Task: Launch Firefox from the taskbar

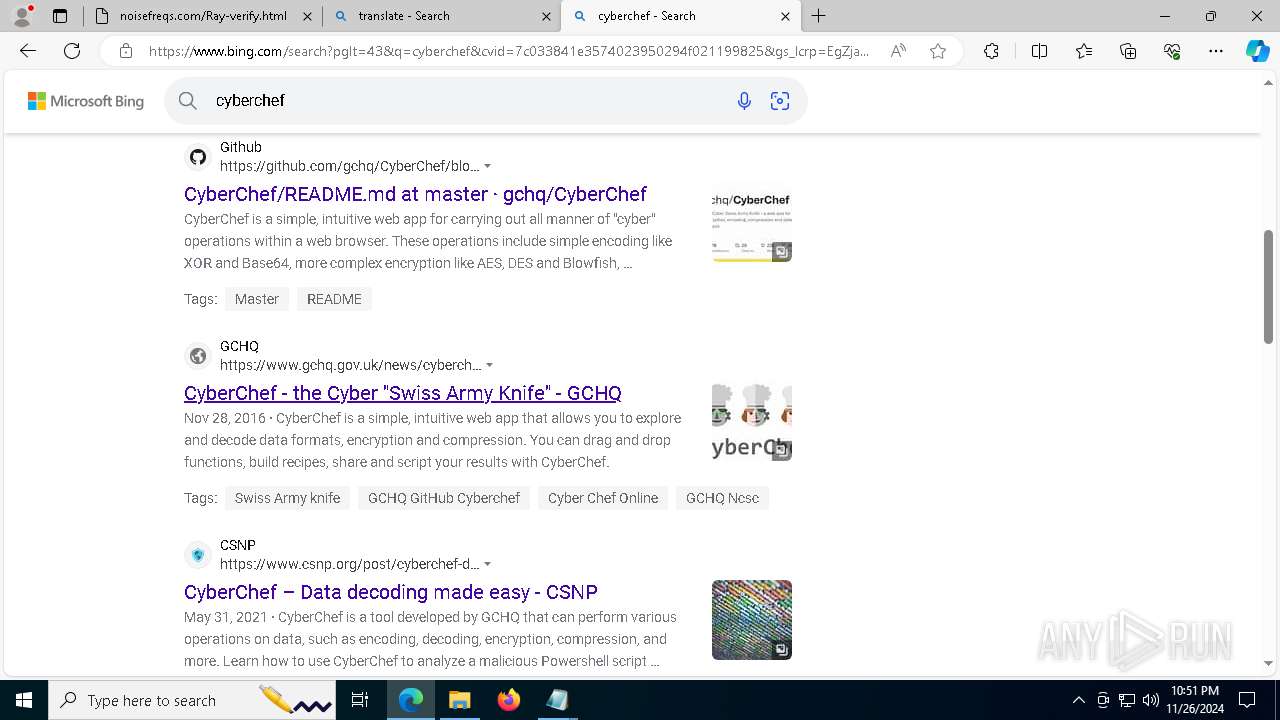Action: click(x=509, y=700)
